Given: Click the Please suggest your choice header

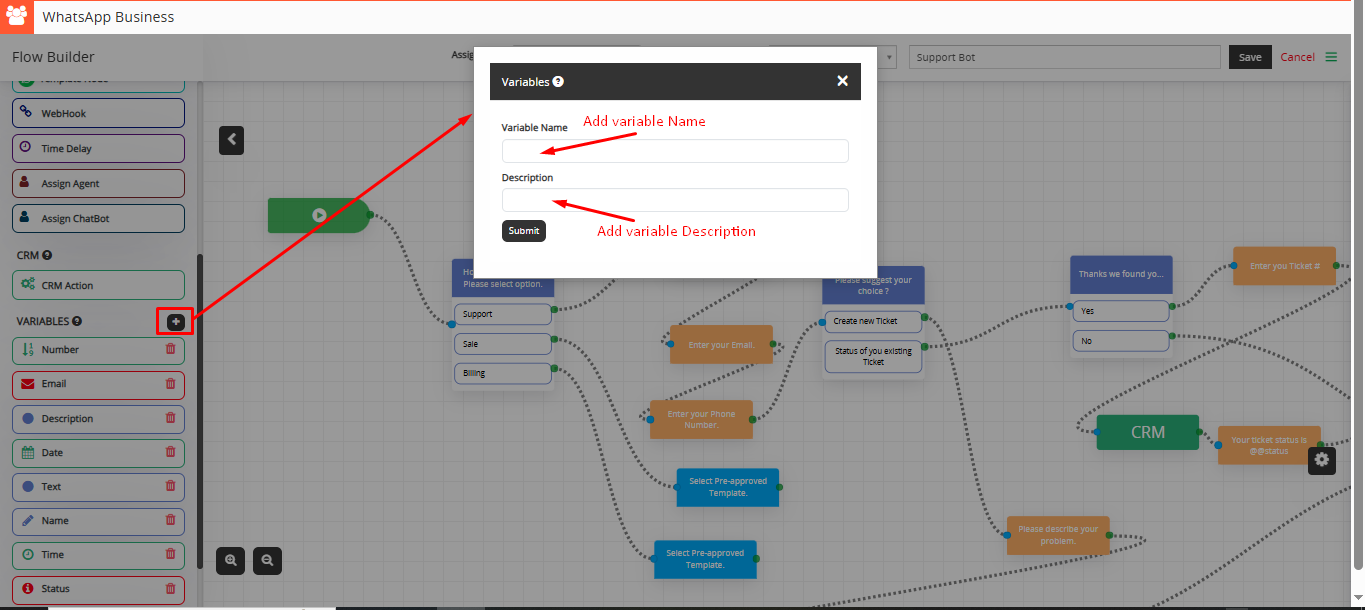Looking at the screenshot, I should coord(873,286).
